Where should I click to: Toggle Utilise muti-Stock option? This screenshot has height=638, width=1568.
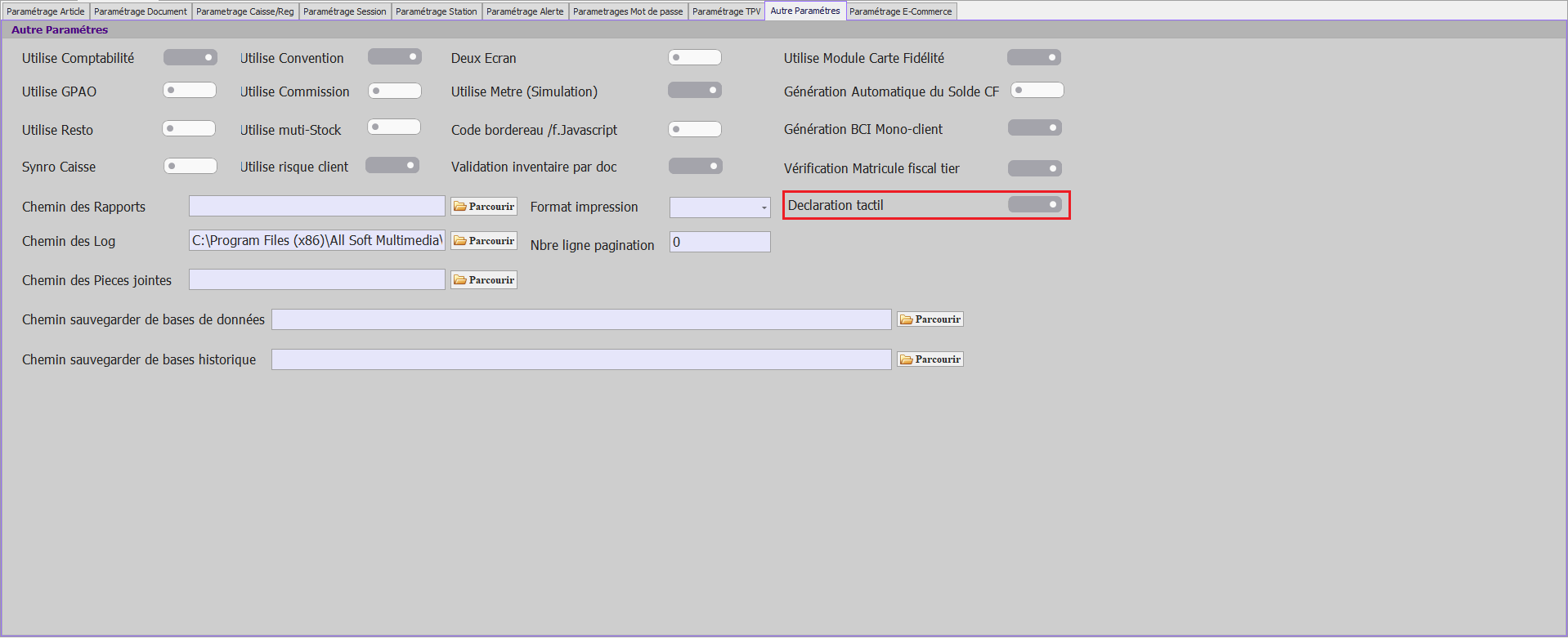[x=394, y=127]
